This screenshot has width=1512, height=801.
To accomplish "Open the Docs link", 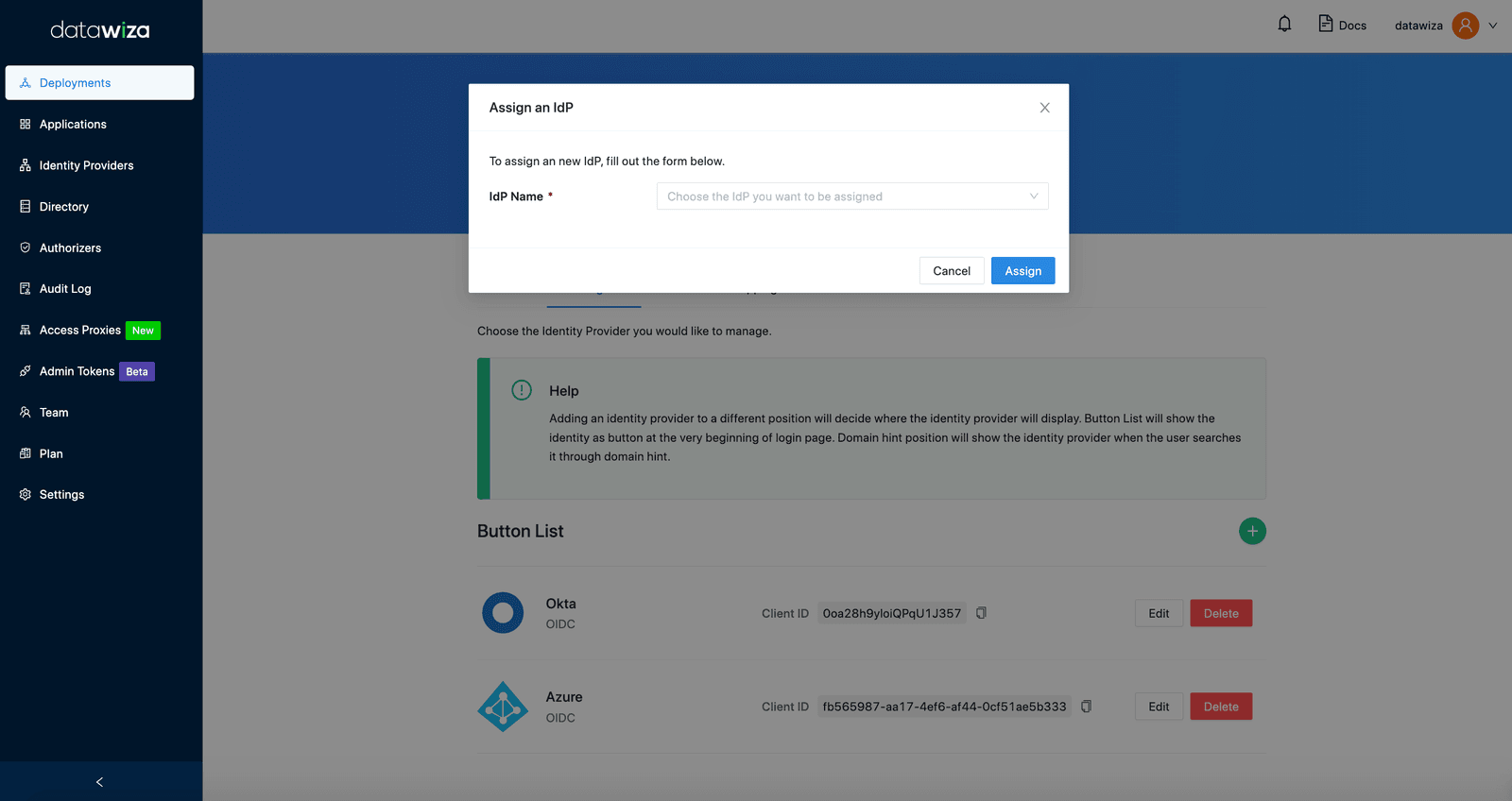I will click(x=1342, y=25).
